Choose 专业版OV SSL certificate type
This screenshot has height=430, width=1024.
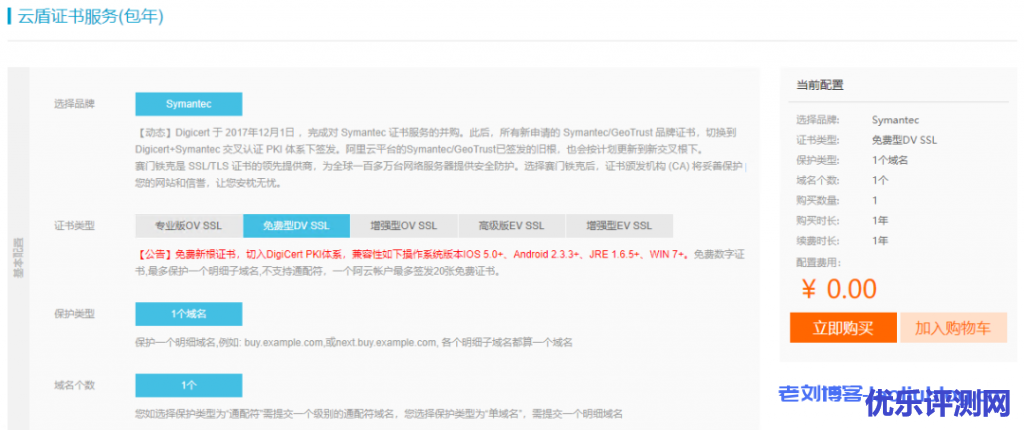coord(189,225)
